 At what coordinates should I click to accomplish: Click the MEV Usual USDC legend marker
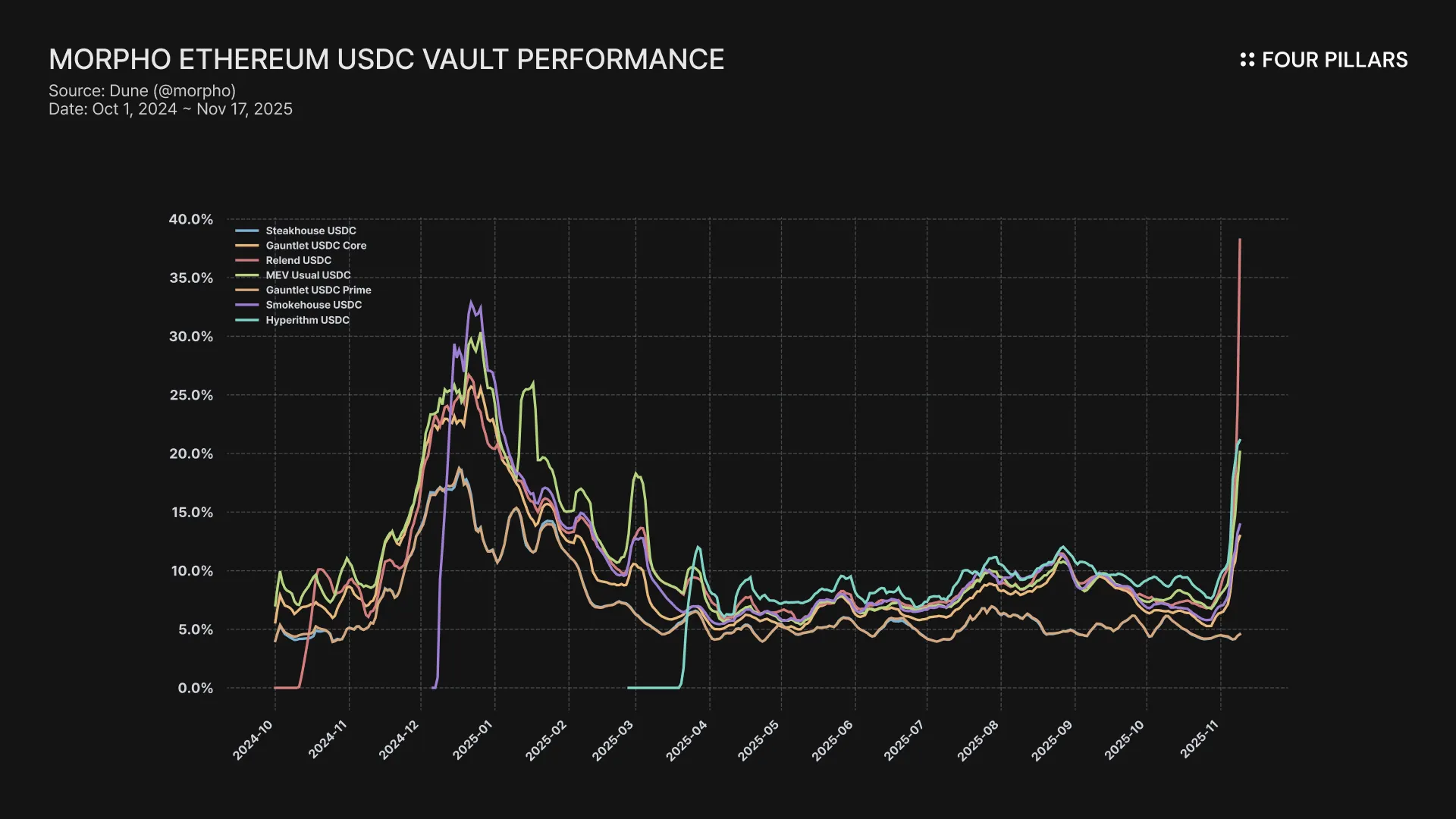click(247, 275)
